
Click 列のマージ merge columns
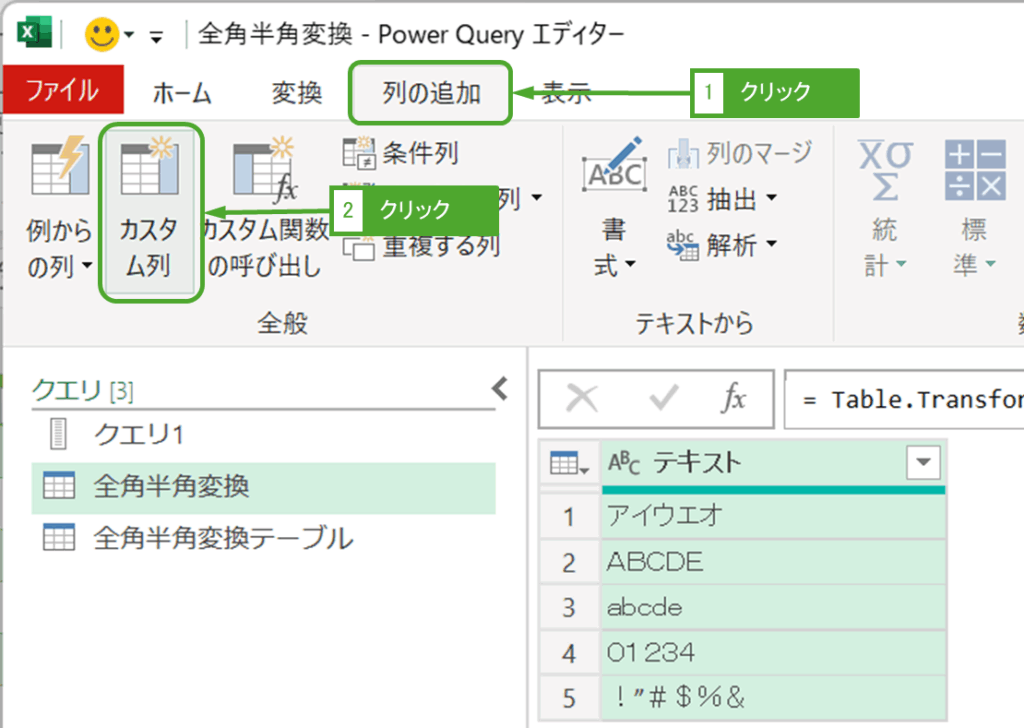click(740, 153)
